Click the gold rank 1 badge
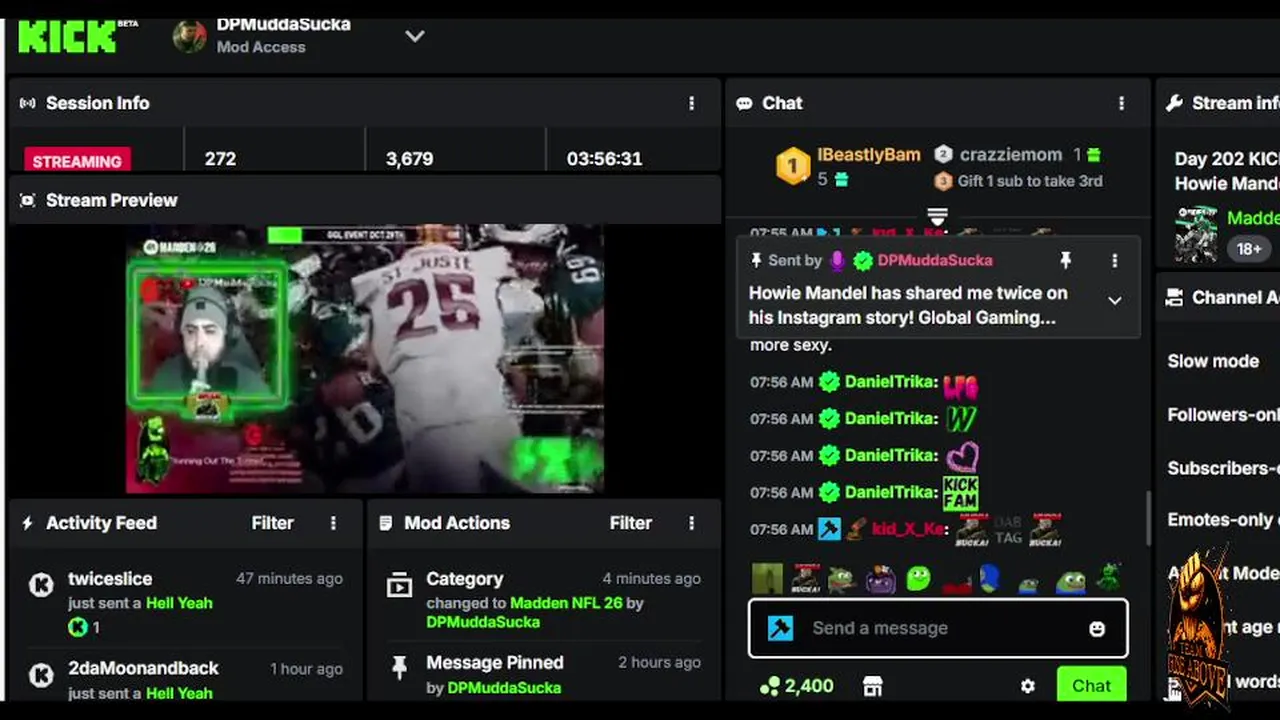 pos(793,166)
